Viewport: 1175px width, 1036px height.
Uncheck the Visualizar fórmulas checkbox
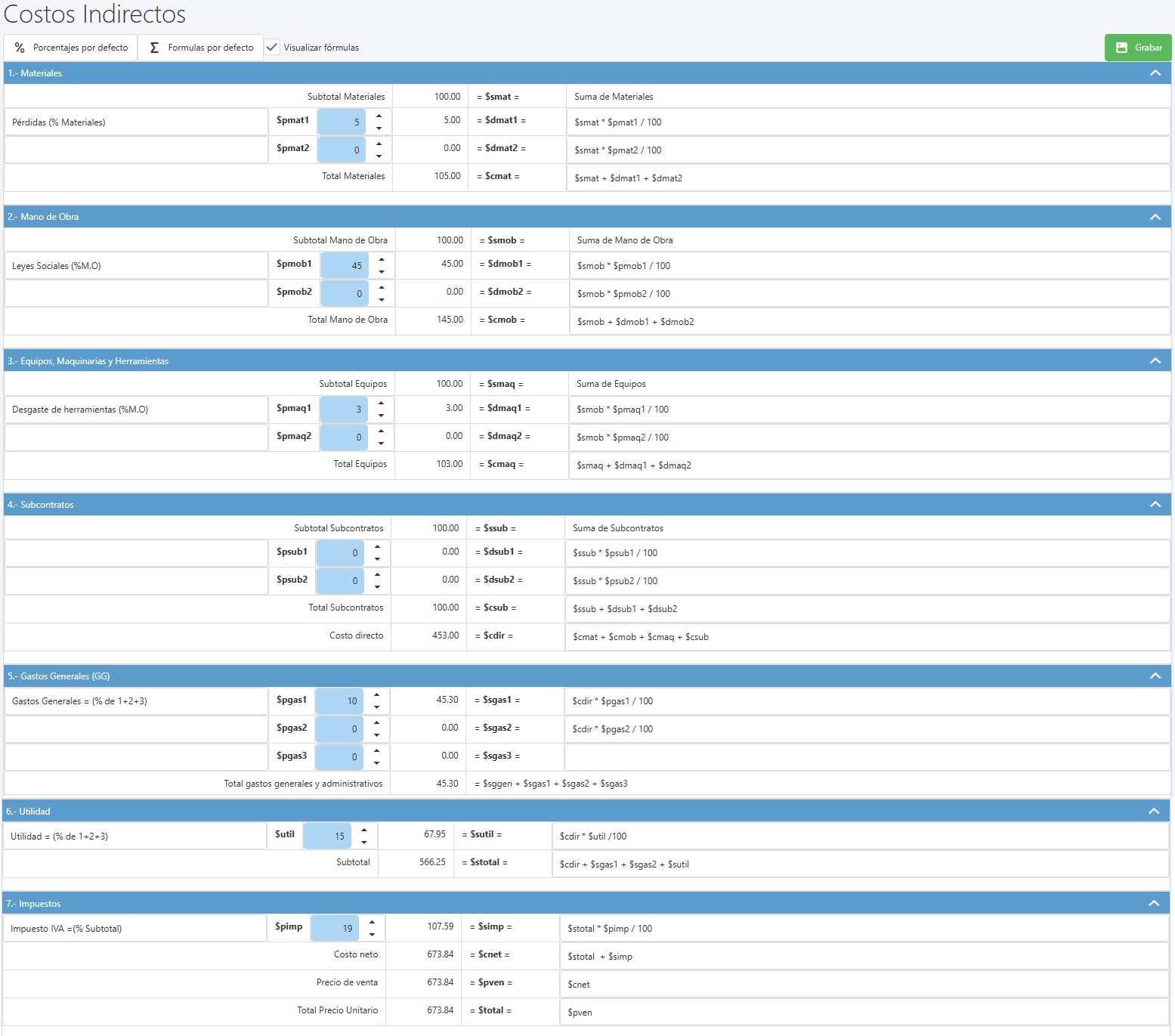(x=272, y=48)
